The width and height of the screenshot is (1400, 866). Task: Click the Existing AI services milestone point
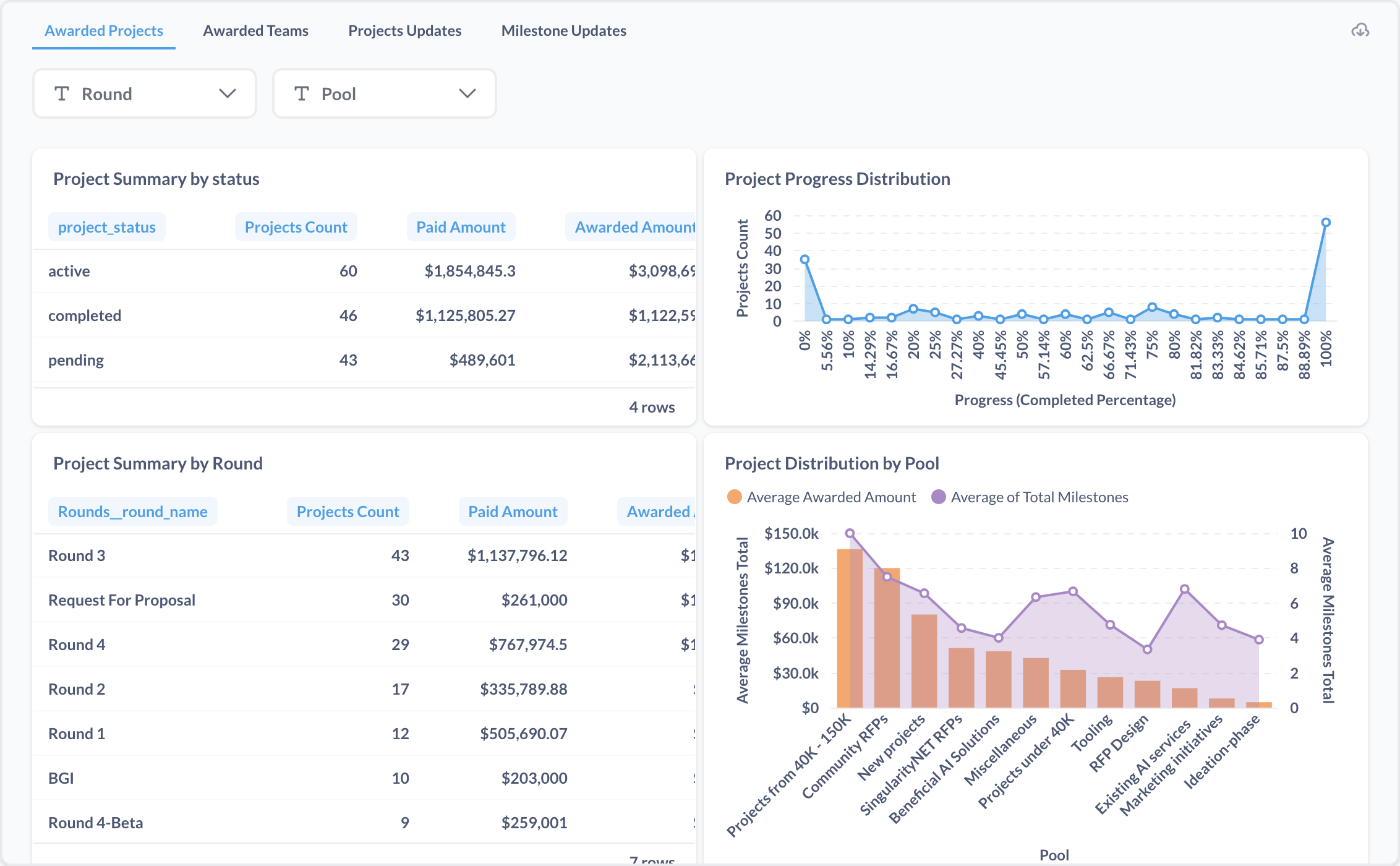pos(1184,589)
